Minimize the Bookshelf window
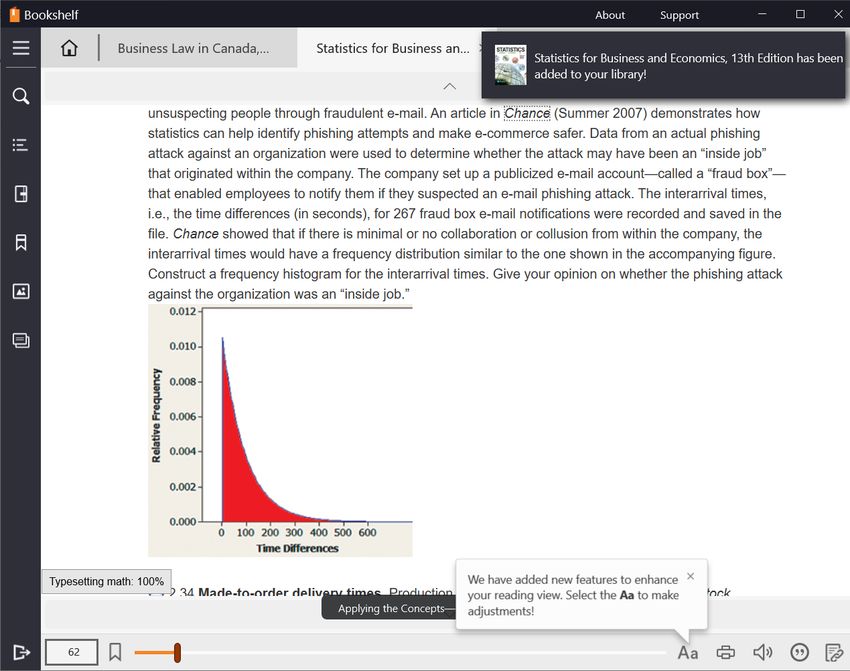 coord(762,14)
